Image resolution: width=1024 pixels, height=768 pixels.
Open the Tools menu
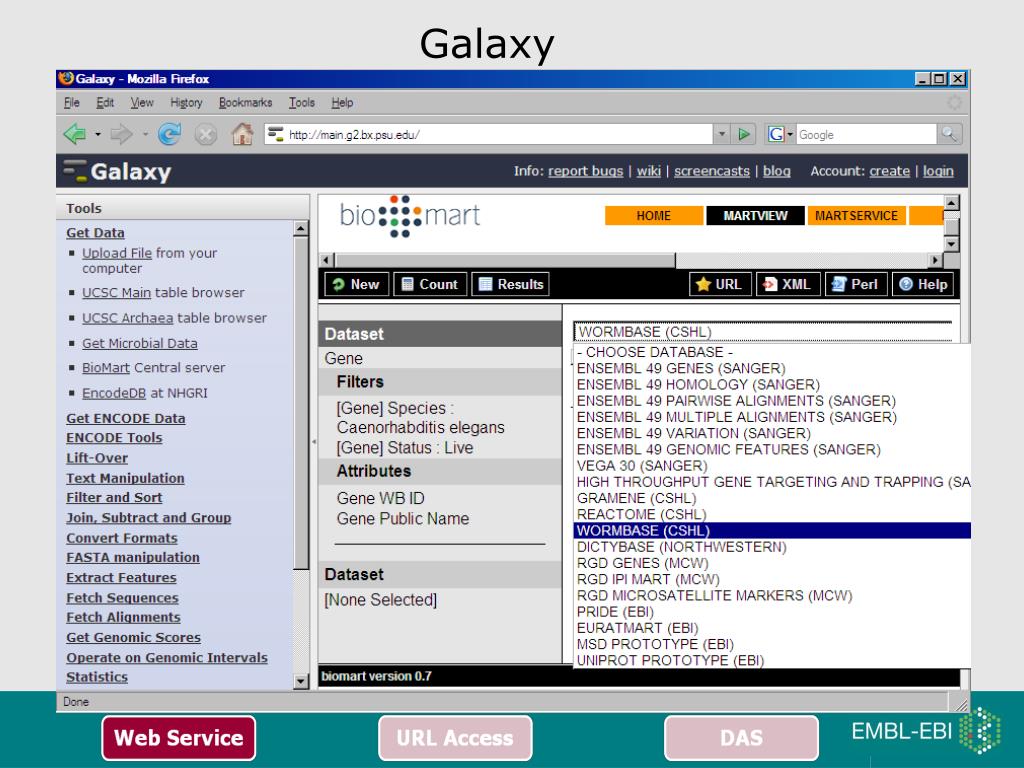click(302, 103)
